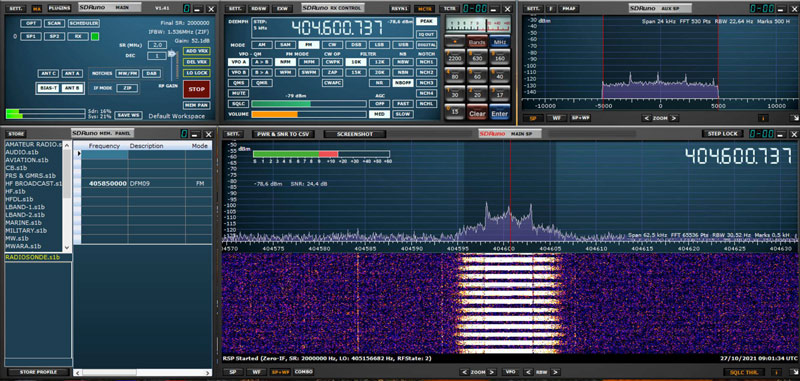Open the SR (MHz) sample rate box

pyautogui.click(x=157, y=45)
